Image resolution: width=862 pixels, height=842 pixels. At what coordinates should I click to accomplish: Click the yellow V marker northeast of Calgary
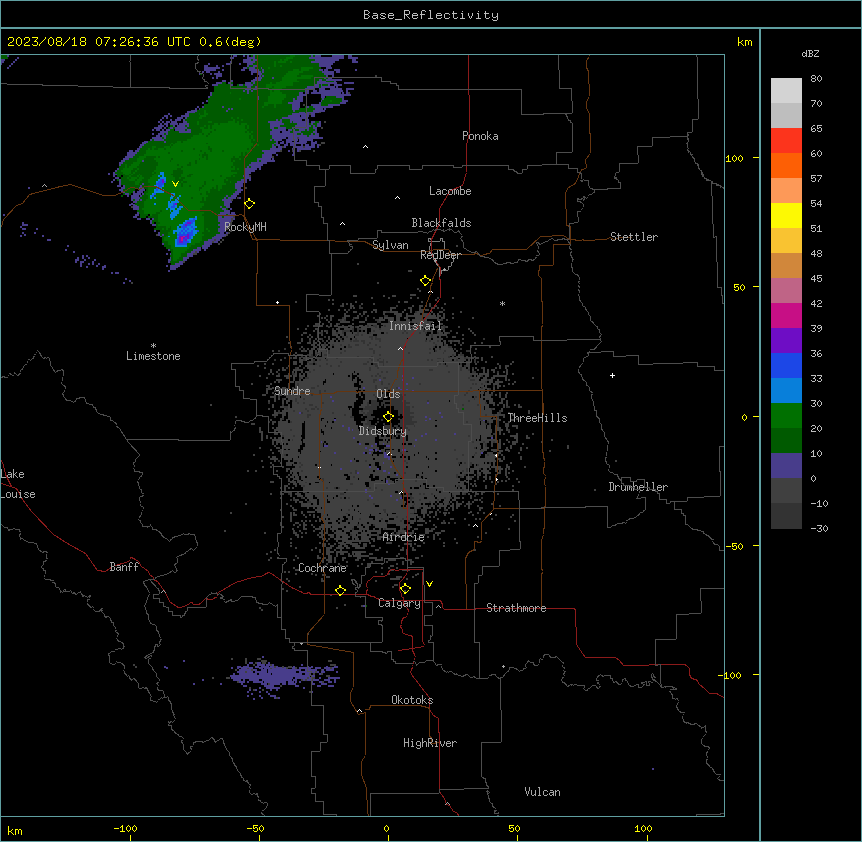click(429, 584)
